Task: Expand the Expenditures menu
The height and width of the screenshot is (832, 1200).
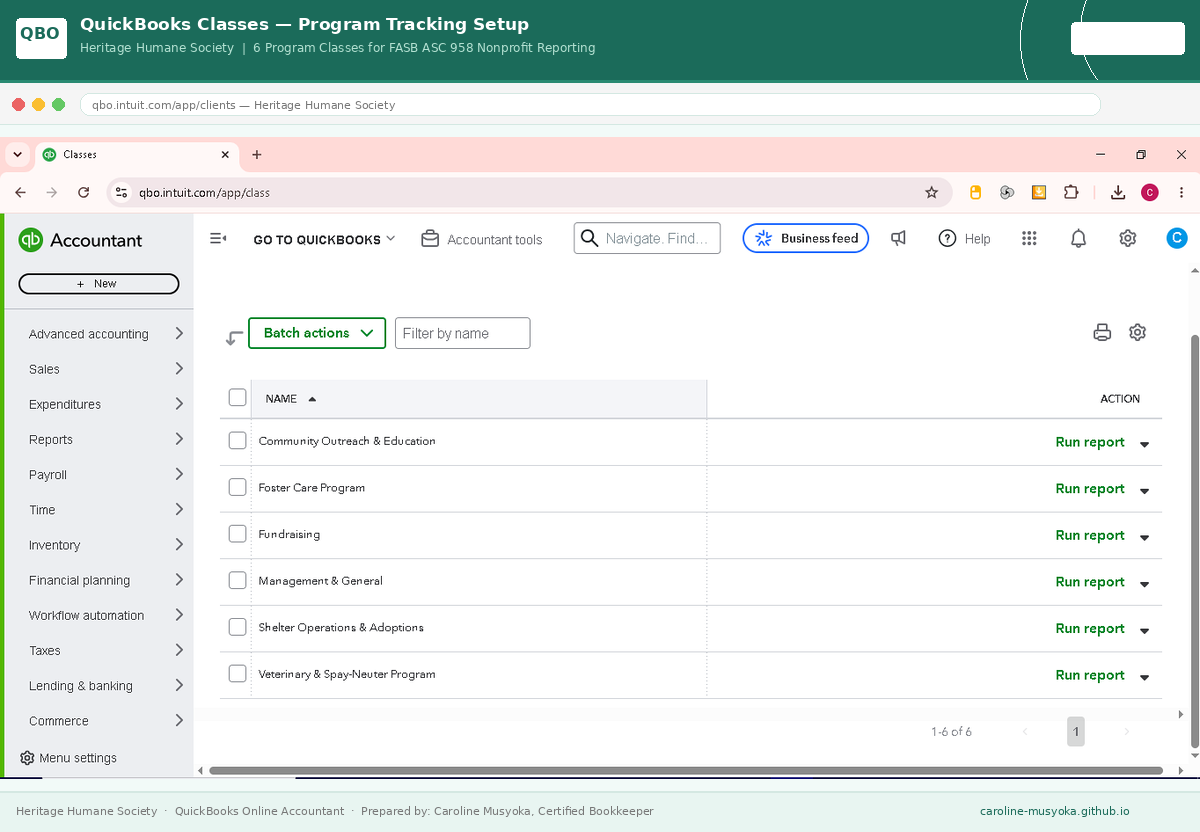Action: [106, 404]
